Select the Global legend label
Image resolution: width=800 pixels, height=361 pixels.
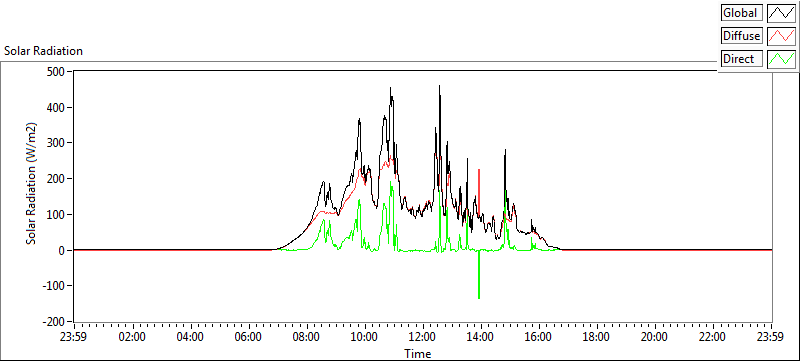(742, 13)
